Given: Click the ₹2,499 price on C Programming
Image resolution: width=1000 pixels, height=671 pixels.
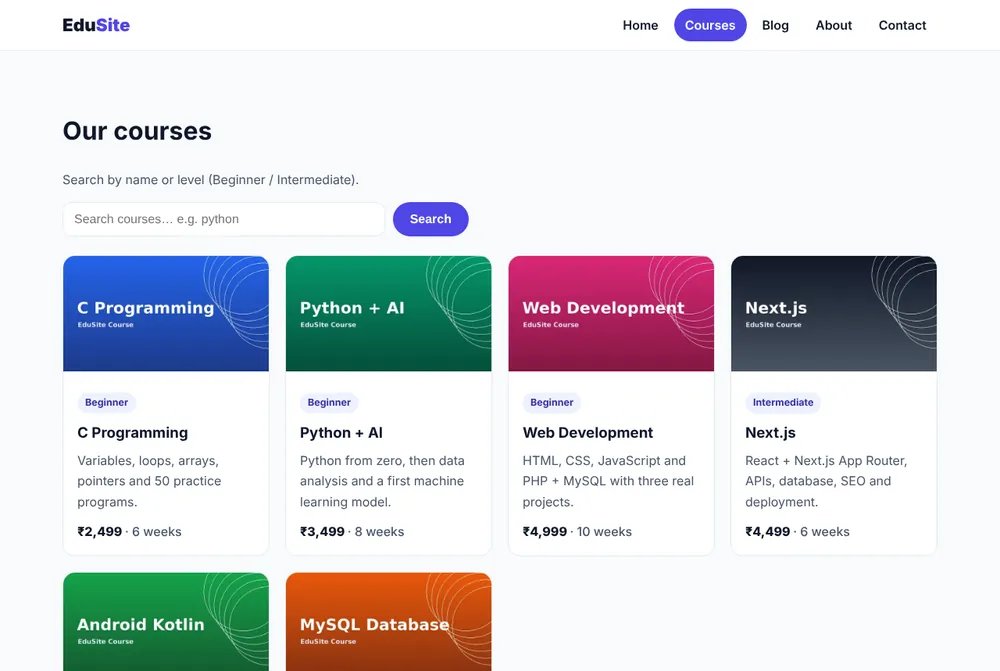Looking at the screenshot, I should click(99, 531).
